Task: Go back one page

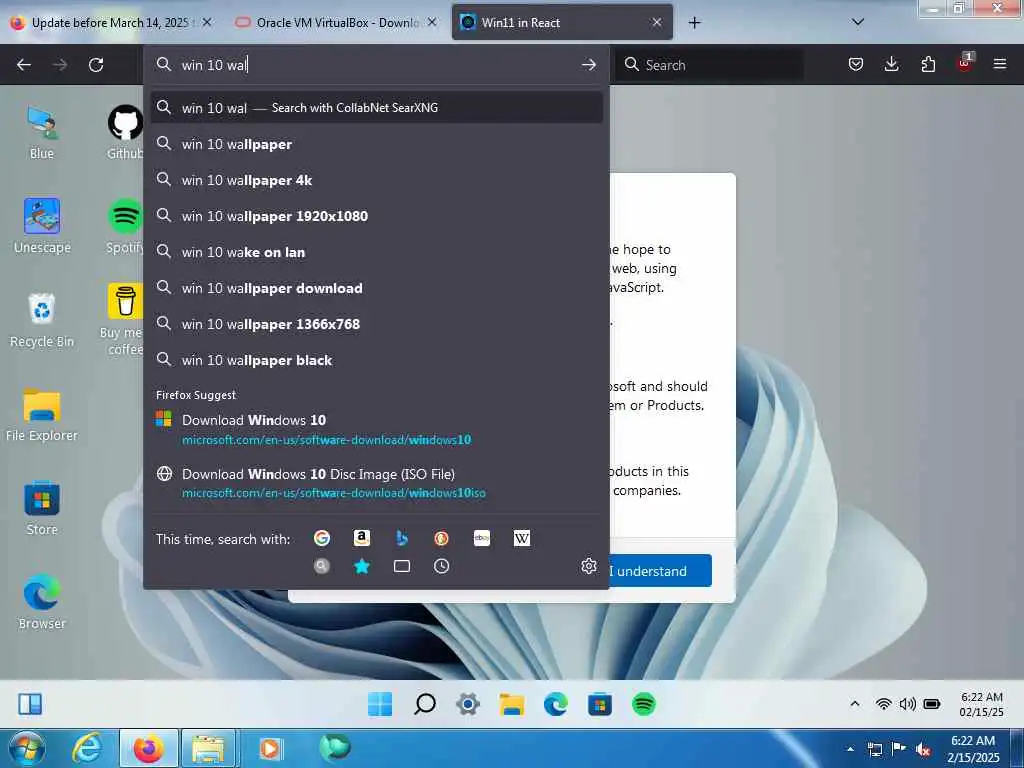Action: click(x=24, y=65)
